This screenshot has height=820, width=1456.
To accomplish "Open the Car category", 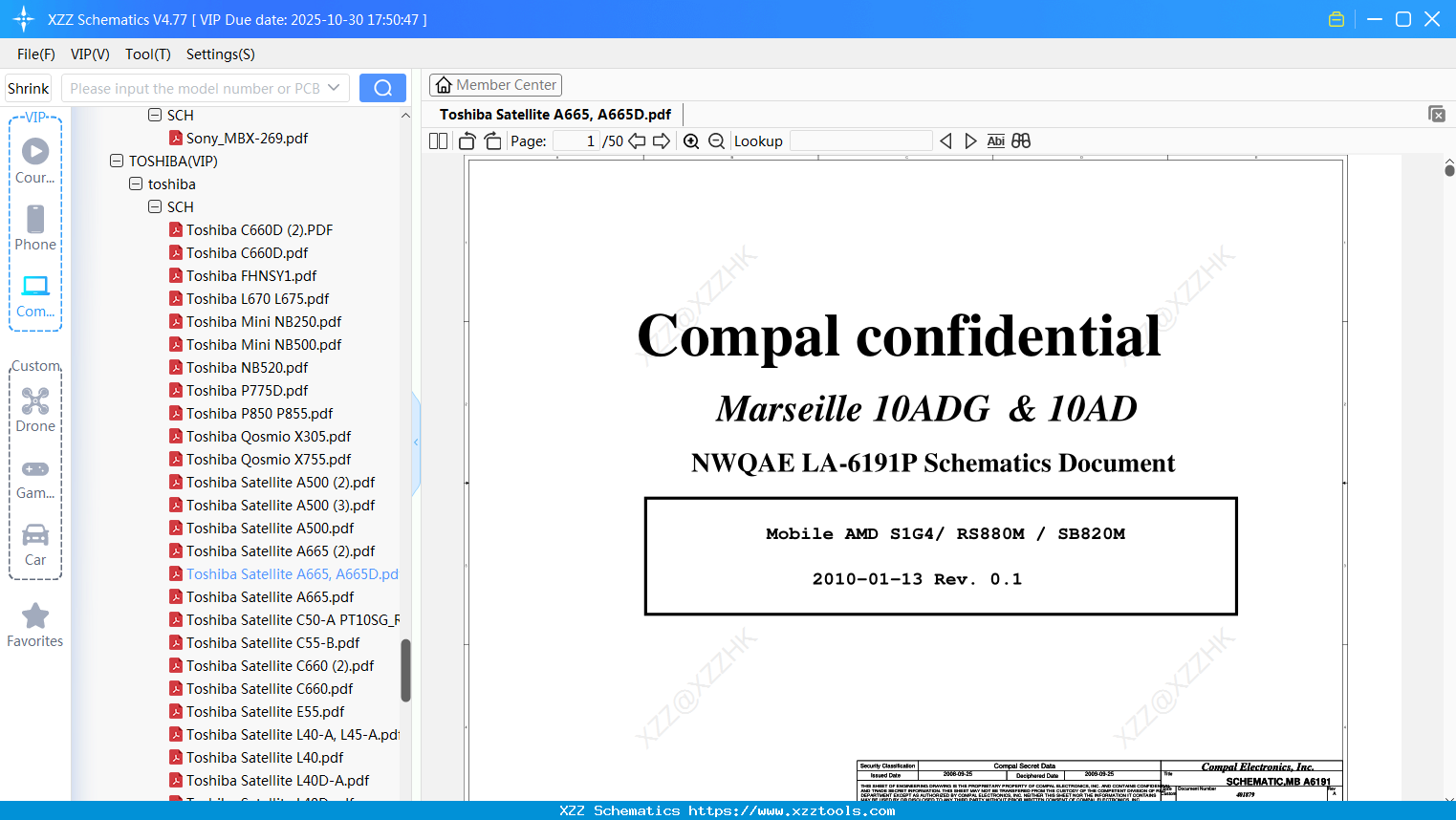I will (35, 544).
